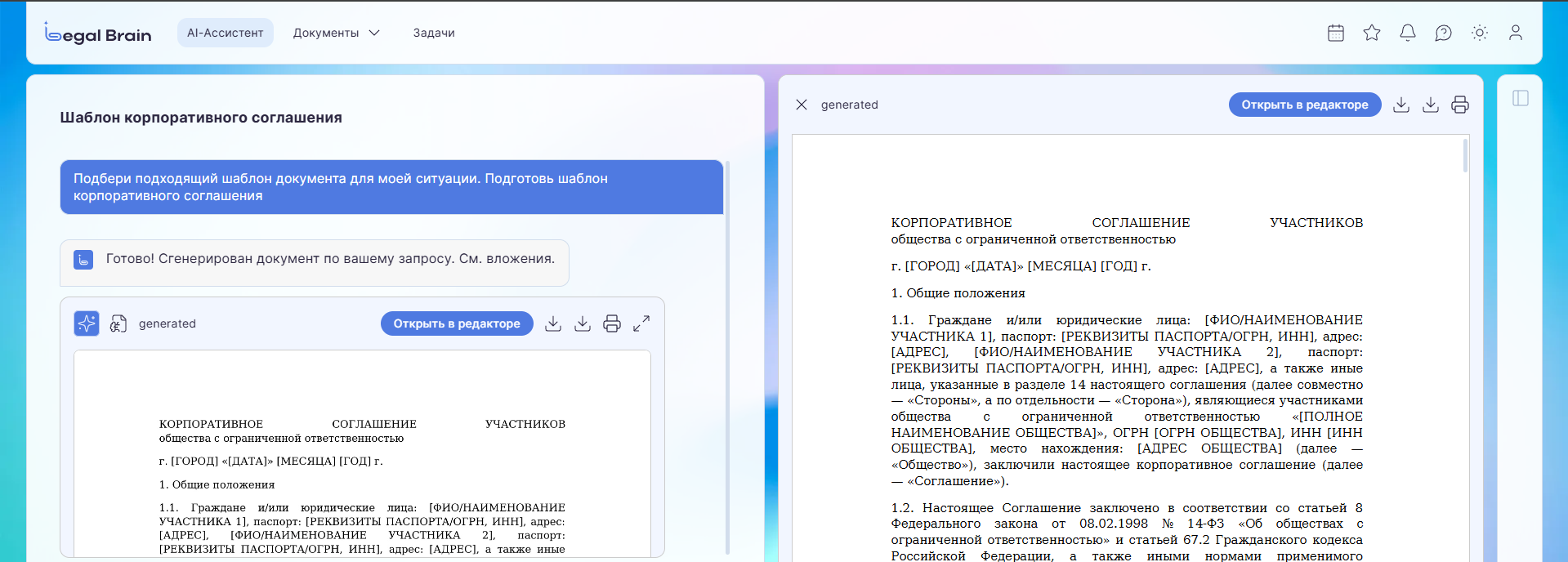Go to the Задачи section
The height and width of the screenshot is (562, 1568).
434,33
